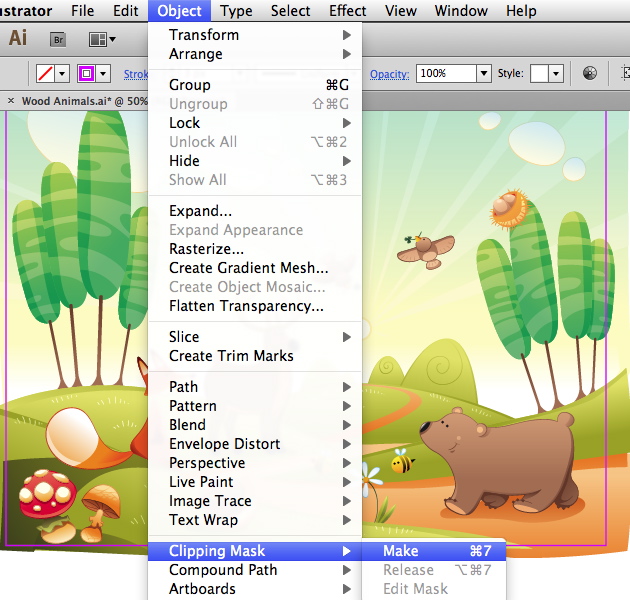Expand the Artboards submenu

tap(255, 589)
